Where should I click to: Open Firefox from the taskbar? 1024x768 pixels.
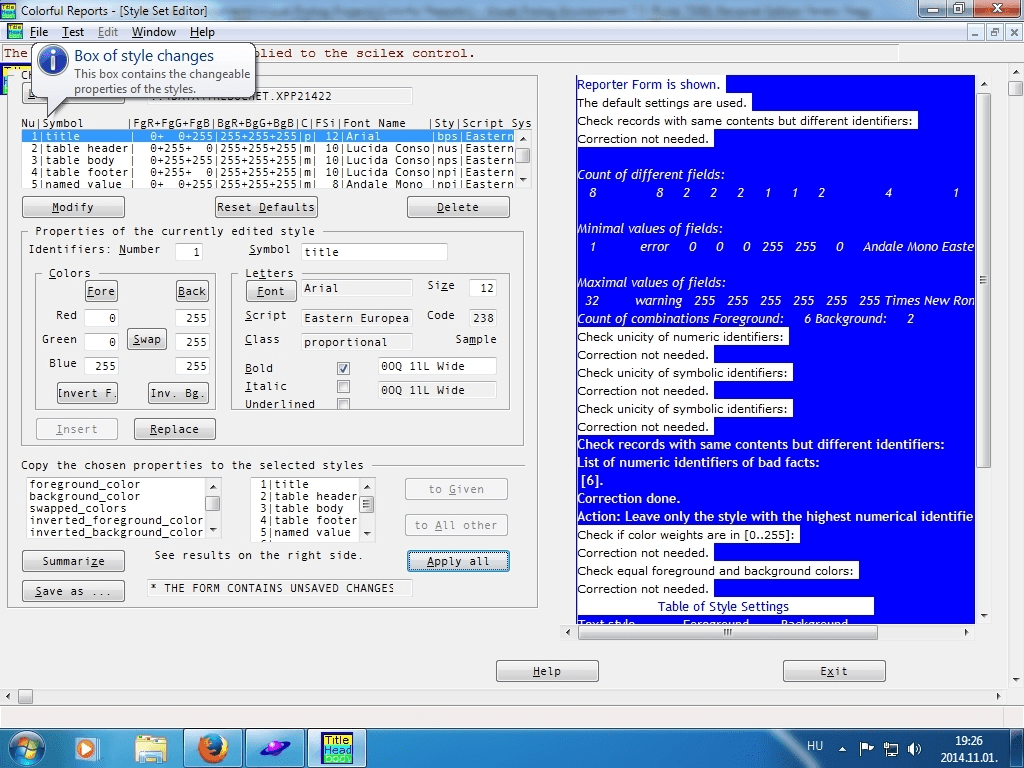pos(212,748)
